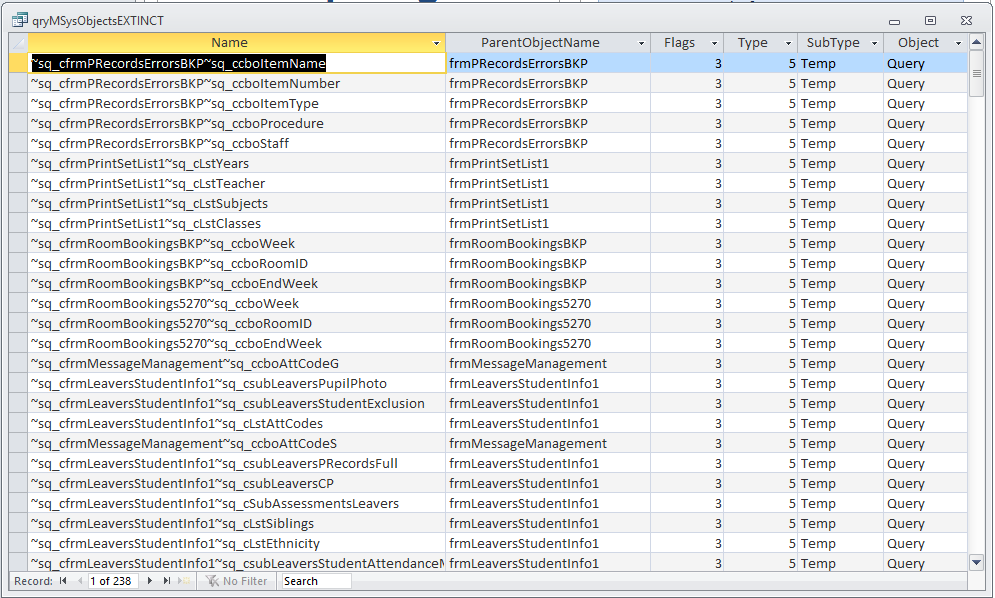Click the cell '~sq_cfrmPrintSetList1~sq_cLstTeacher'
995x598 pixels.
(x=237, y=183)
